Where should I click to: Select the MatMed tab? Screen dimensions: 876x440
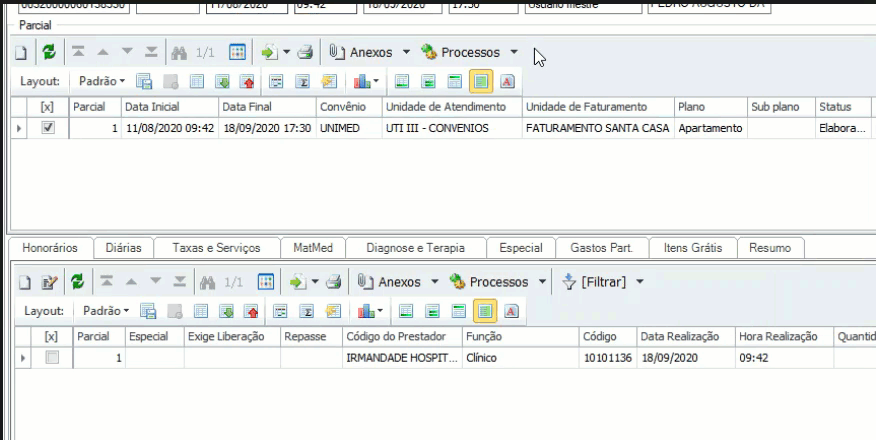coord(313,248)
